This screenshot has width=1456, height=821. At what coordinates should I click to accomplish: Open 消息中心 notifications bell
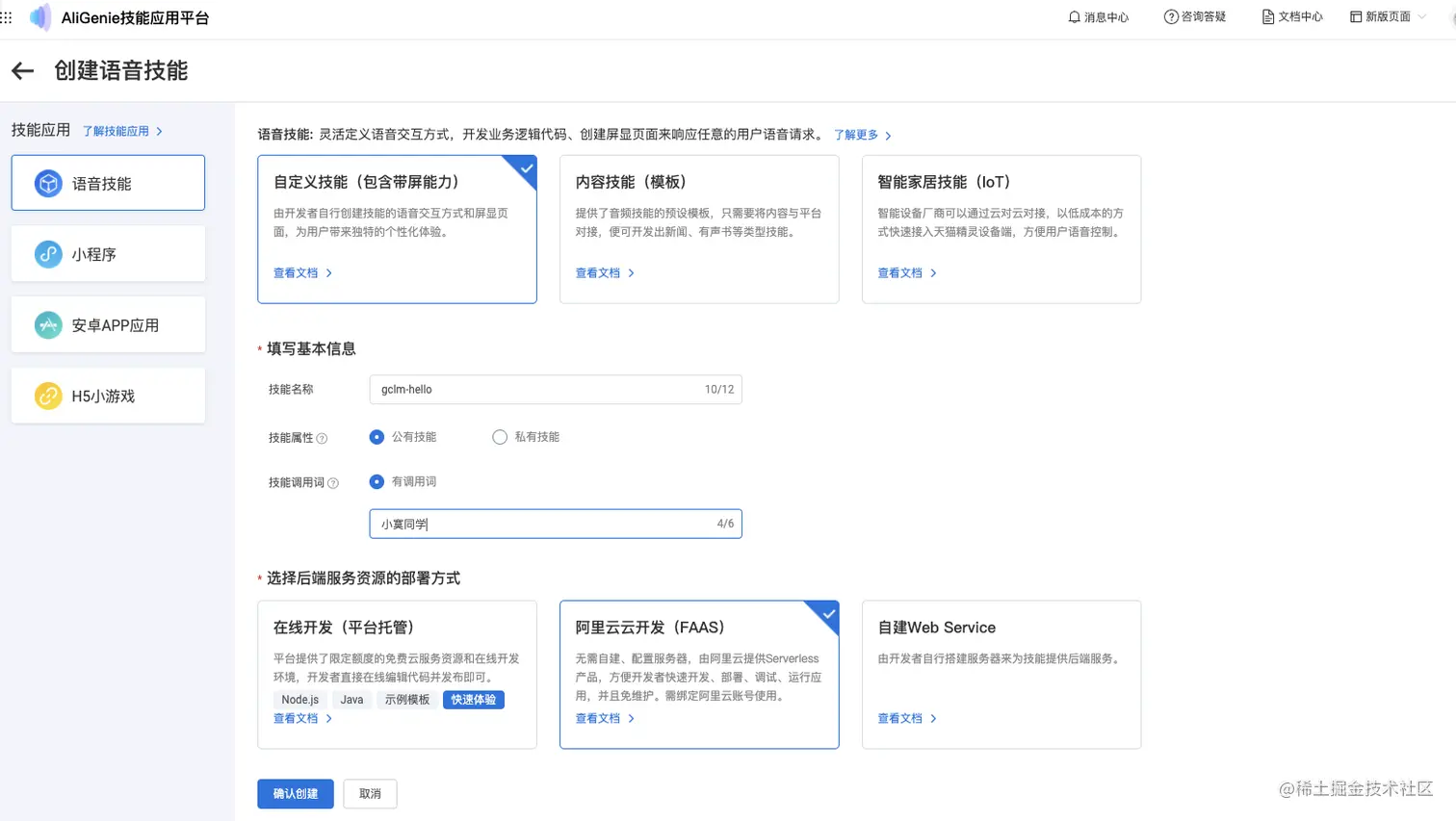click(1098, 17)
